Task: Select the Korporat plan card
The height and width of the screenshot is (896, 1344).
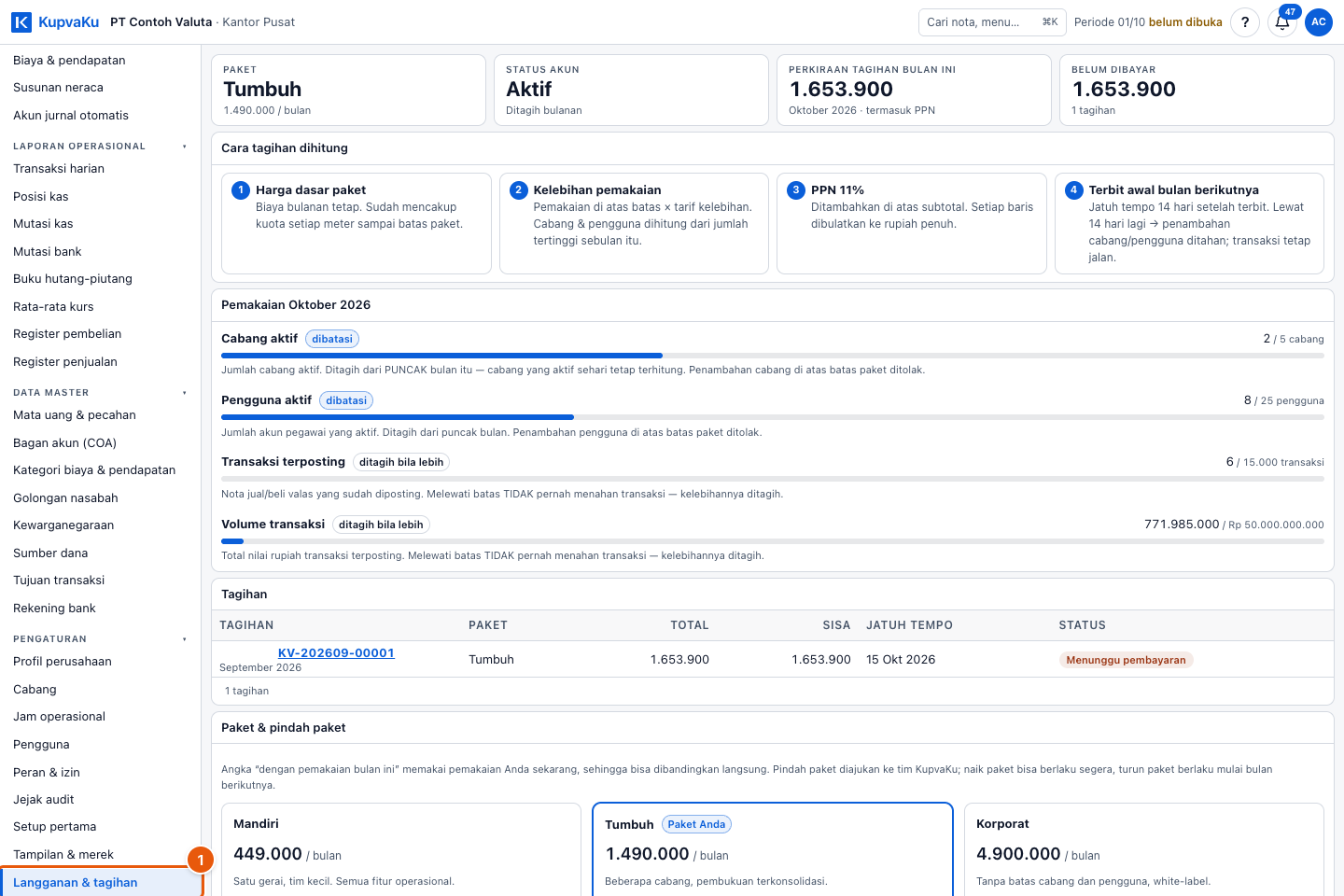Action: tap(1144, 849)
